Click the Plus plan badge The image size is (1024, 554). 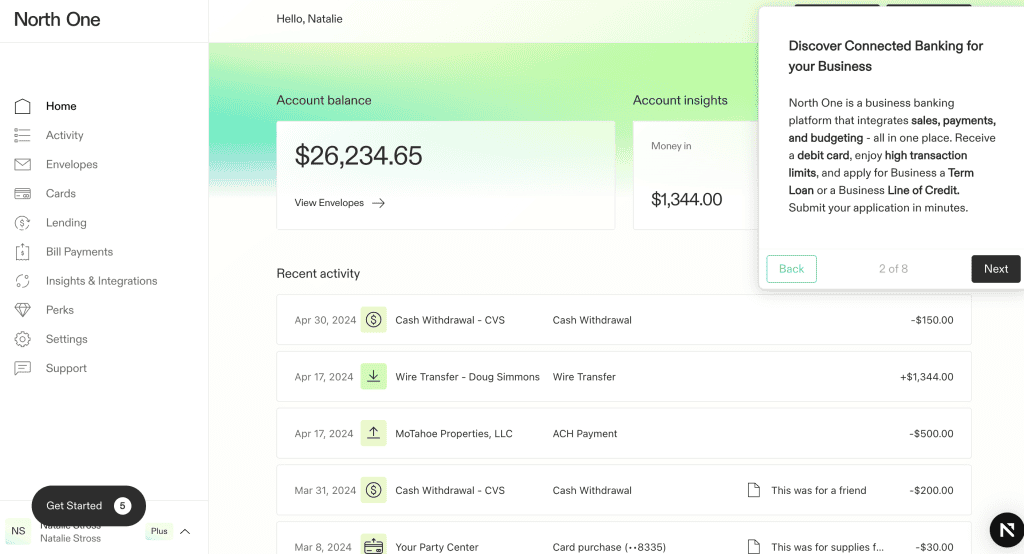[159, 531]
